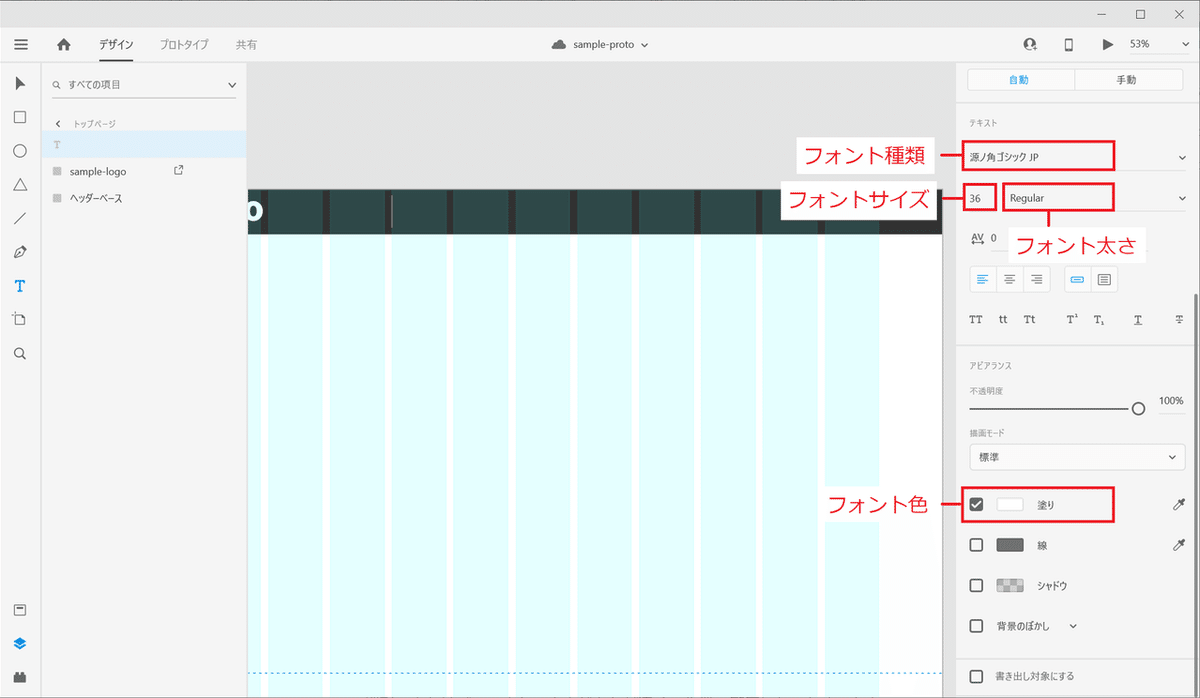Viewport: 1200px width, 698px height.
Task: Enable the 線 border checkbox
Action: click(x=977, y=545)
